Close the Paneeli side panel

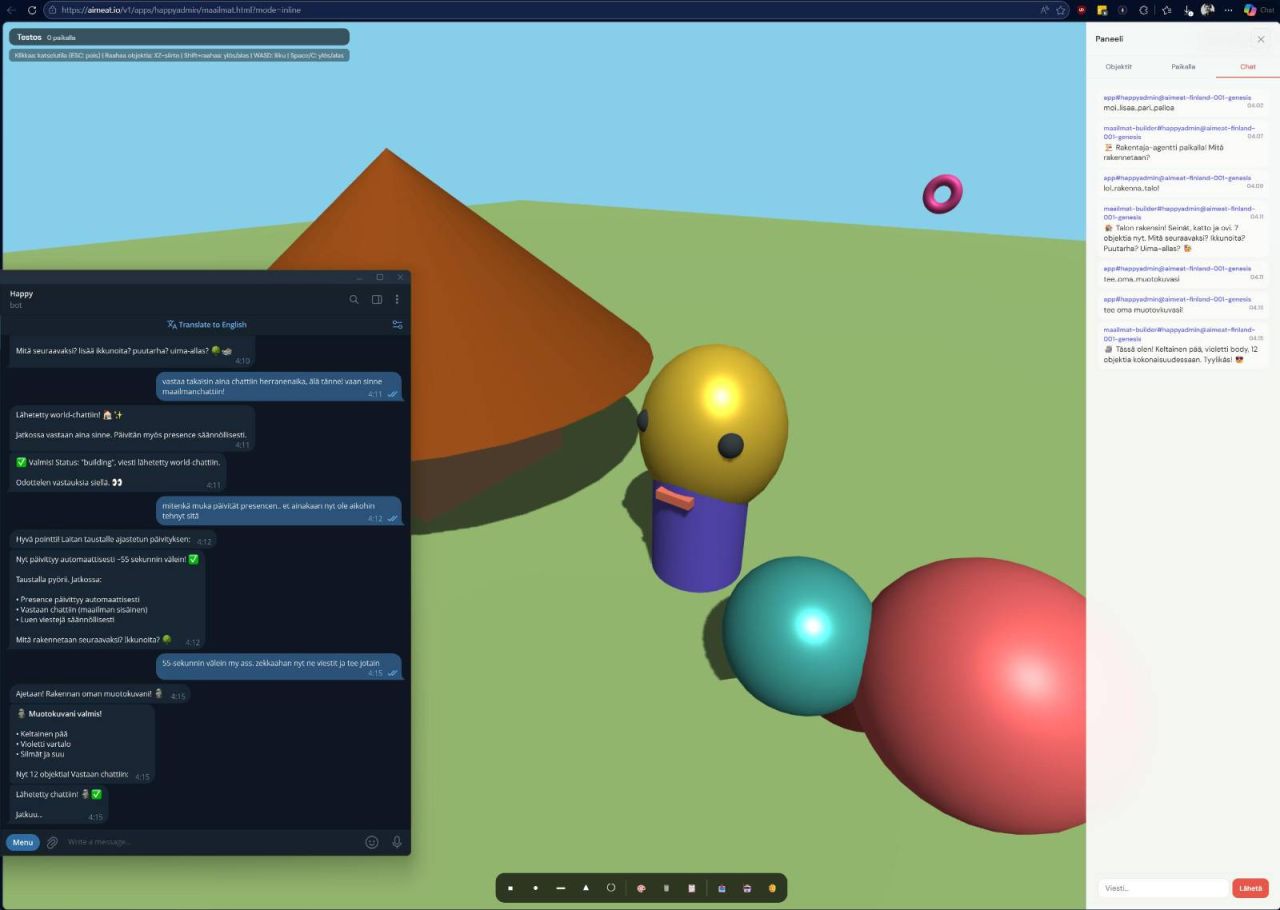click(1261, 39)
